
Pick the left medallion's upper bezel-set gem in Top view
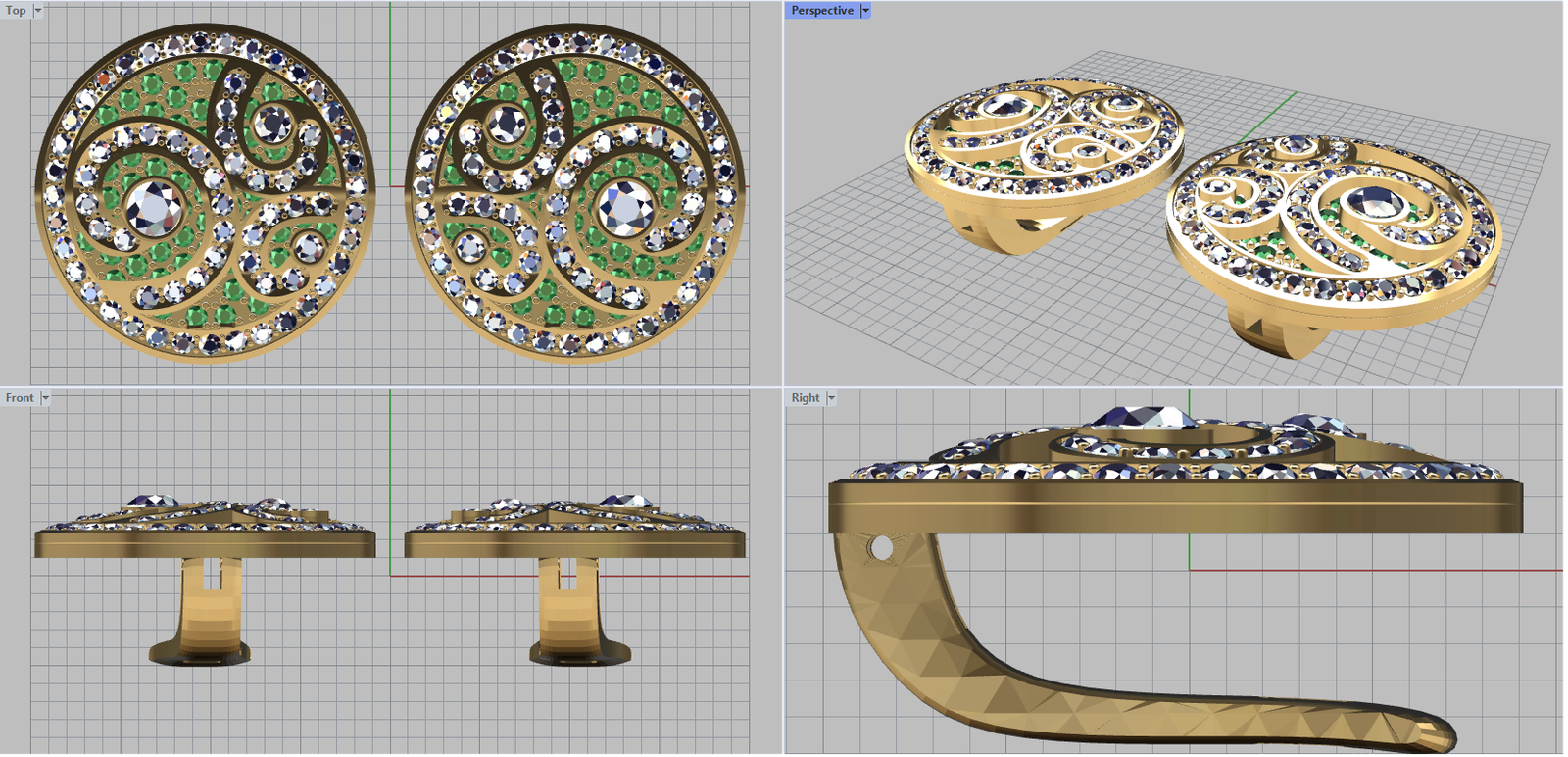click(x=270, y=125)
